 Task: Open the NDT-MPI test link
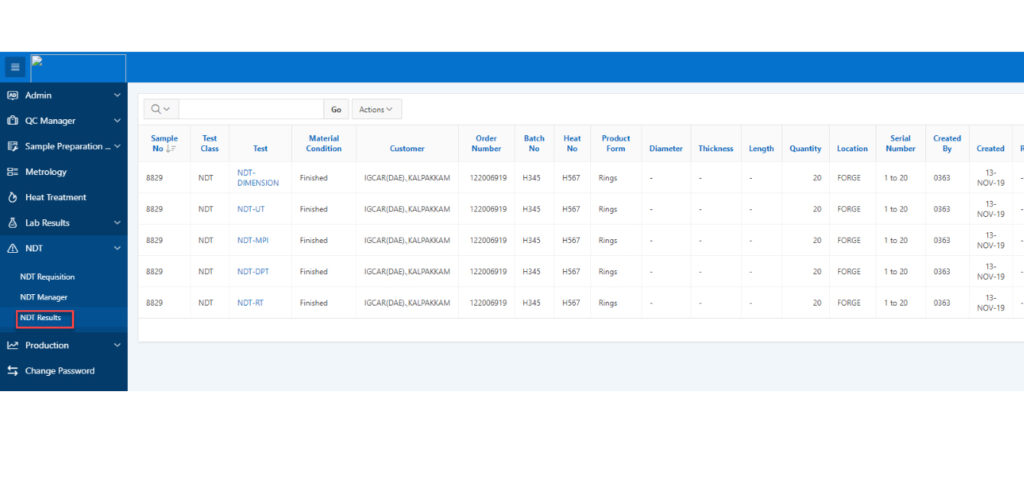click(253, 240)
